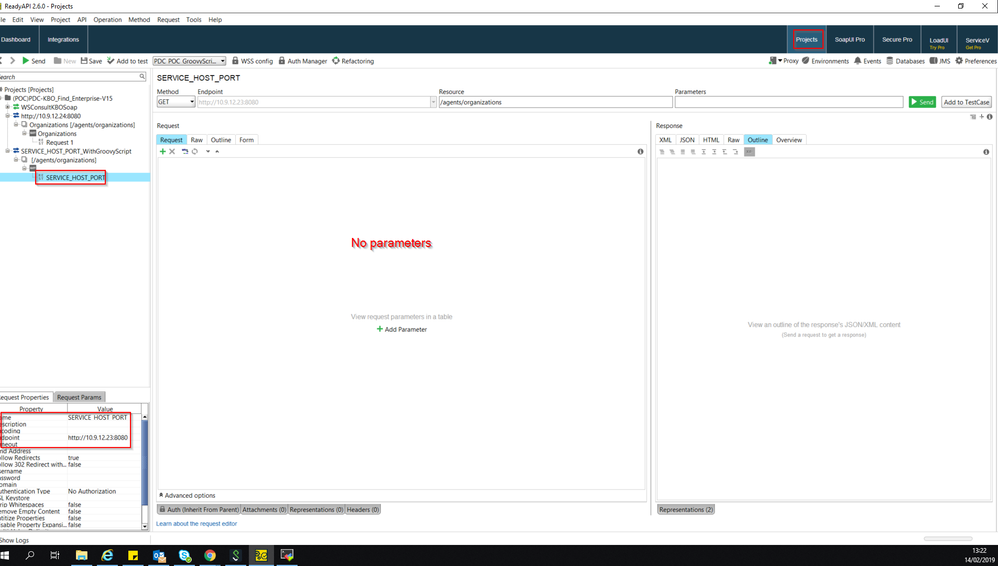Open the Auth Manager
Screen dimensions: 998x566
click(283, 61)
